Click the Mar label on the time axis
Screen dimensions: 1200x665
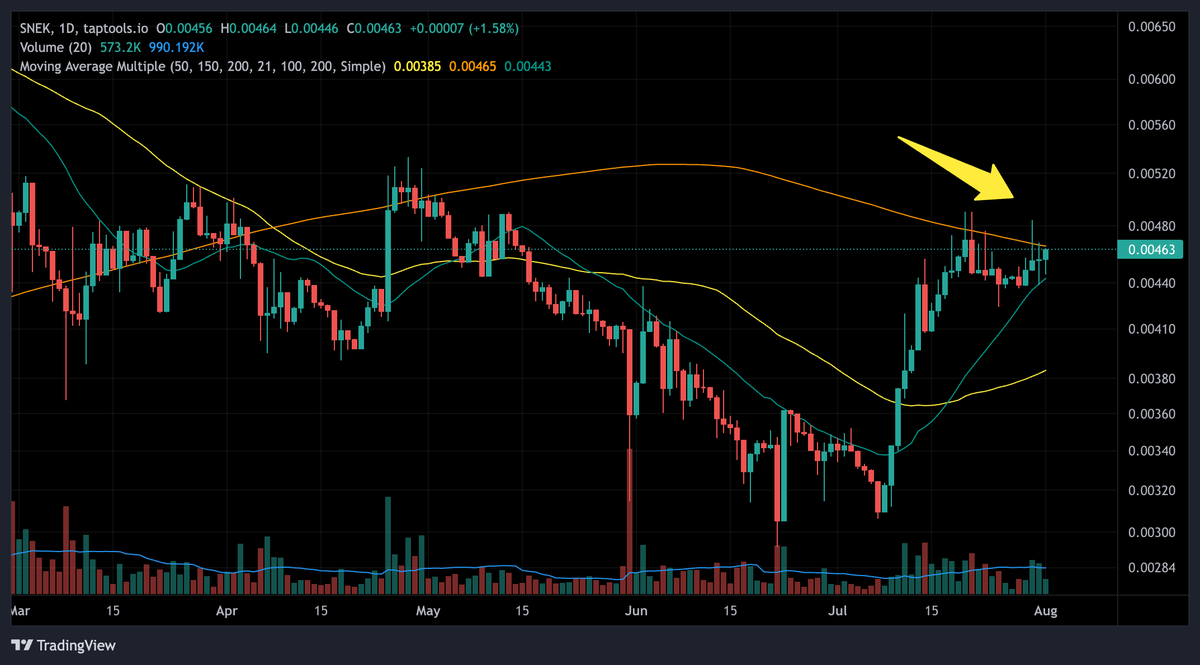point(20,609)
